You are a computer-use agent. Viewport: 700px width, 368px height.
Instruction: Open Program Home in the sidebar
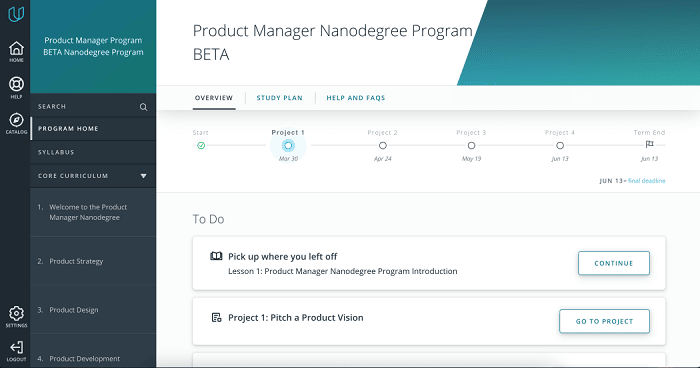(93, 129)
